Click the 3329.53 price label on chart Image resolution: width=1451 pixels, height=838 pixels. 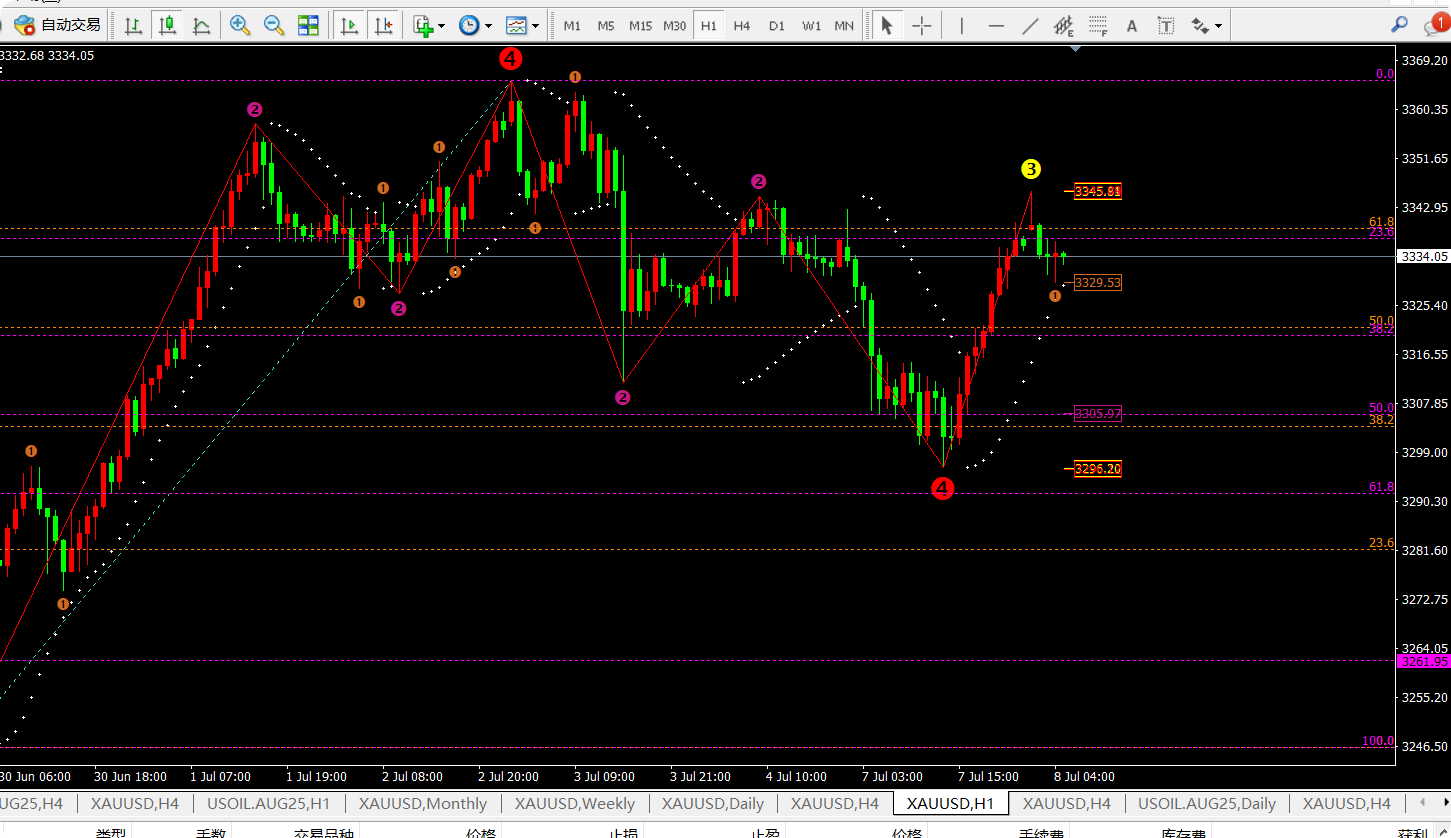[x=1098, y=283]
